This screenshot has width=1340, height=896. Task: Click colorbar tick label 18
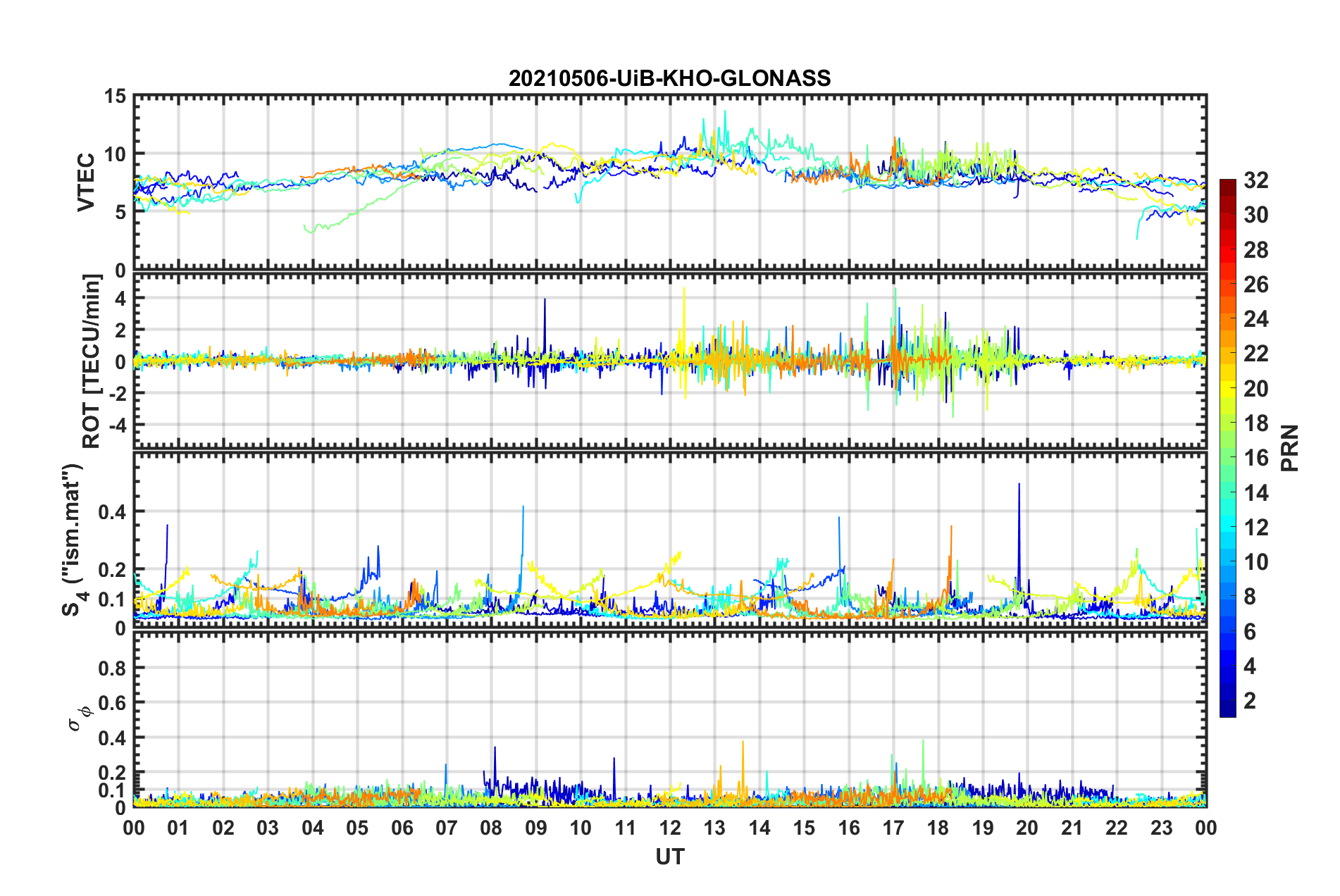(1255, 423)
